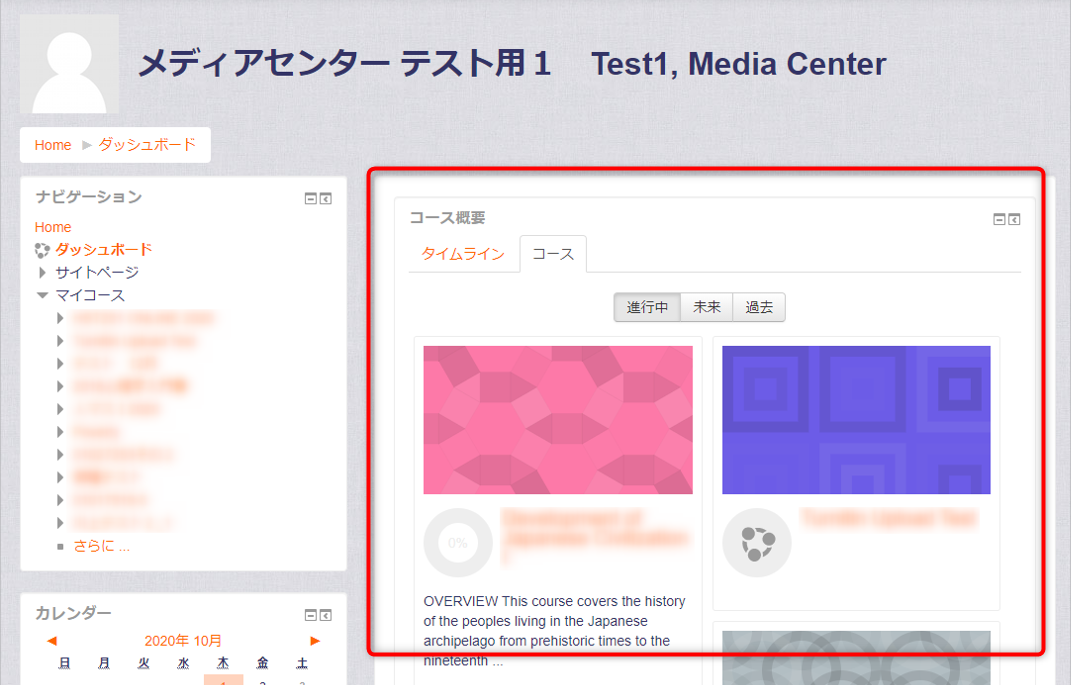Click the 日 weekday header in calendar
The height and width of the screenshot is (685, 1071).
64,663
